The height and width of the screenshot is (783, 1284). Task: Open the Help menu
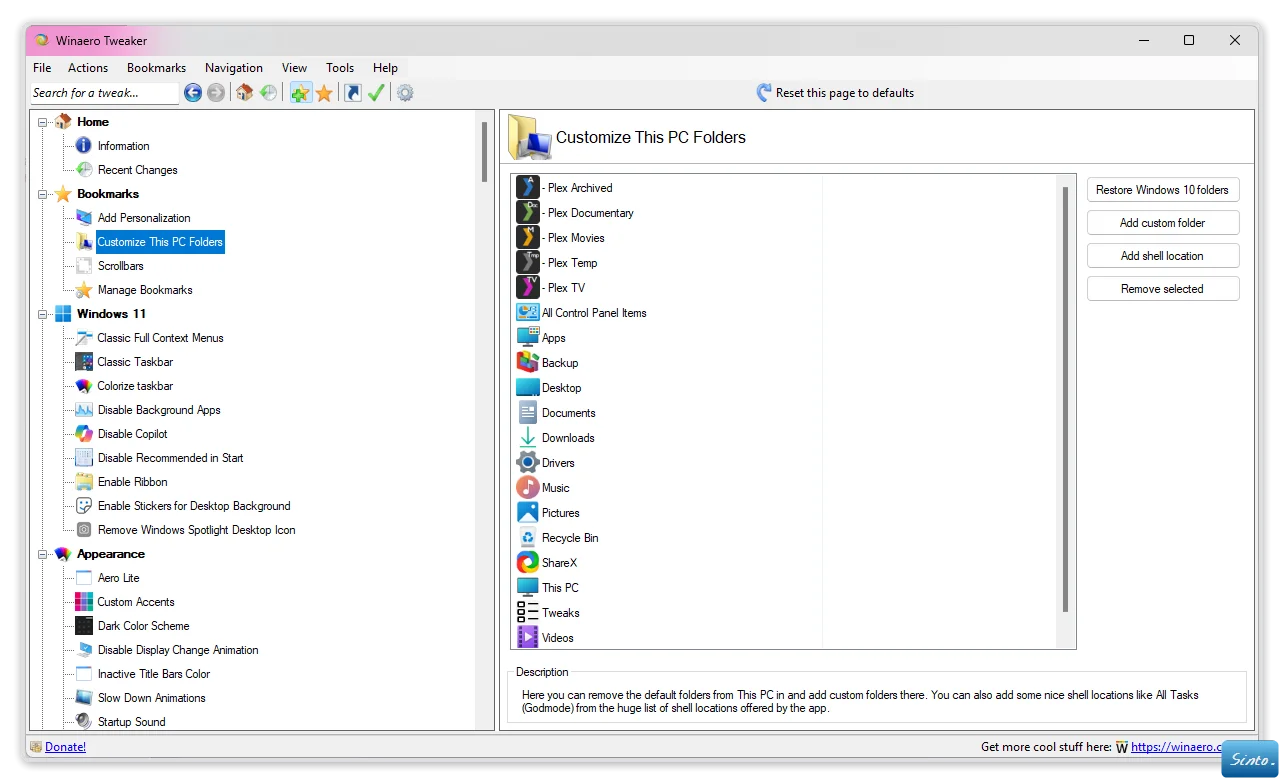click(x=385, y=68)
